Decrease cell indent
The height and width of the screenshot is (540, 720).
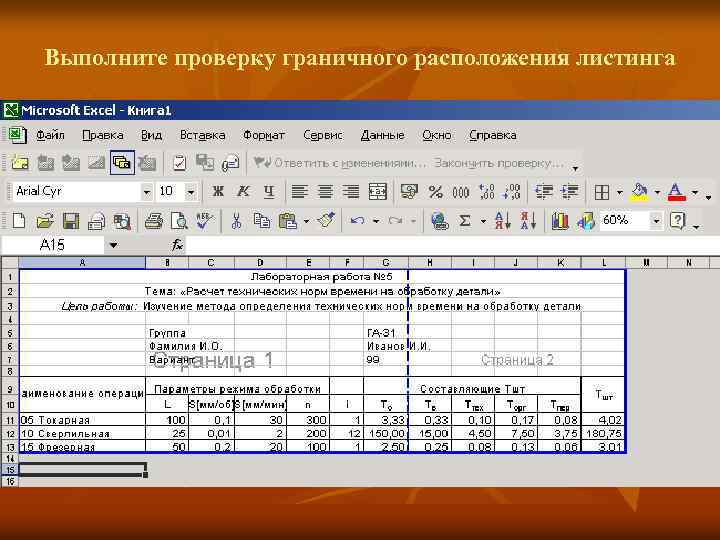coord(544,191)
